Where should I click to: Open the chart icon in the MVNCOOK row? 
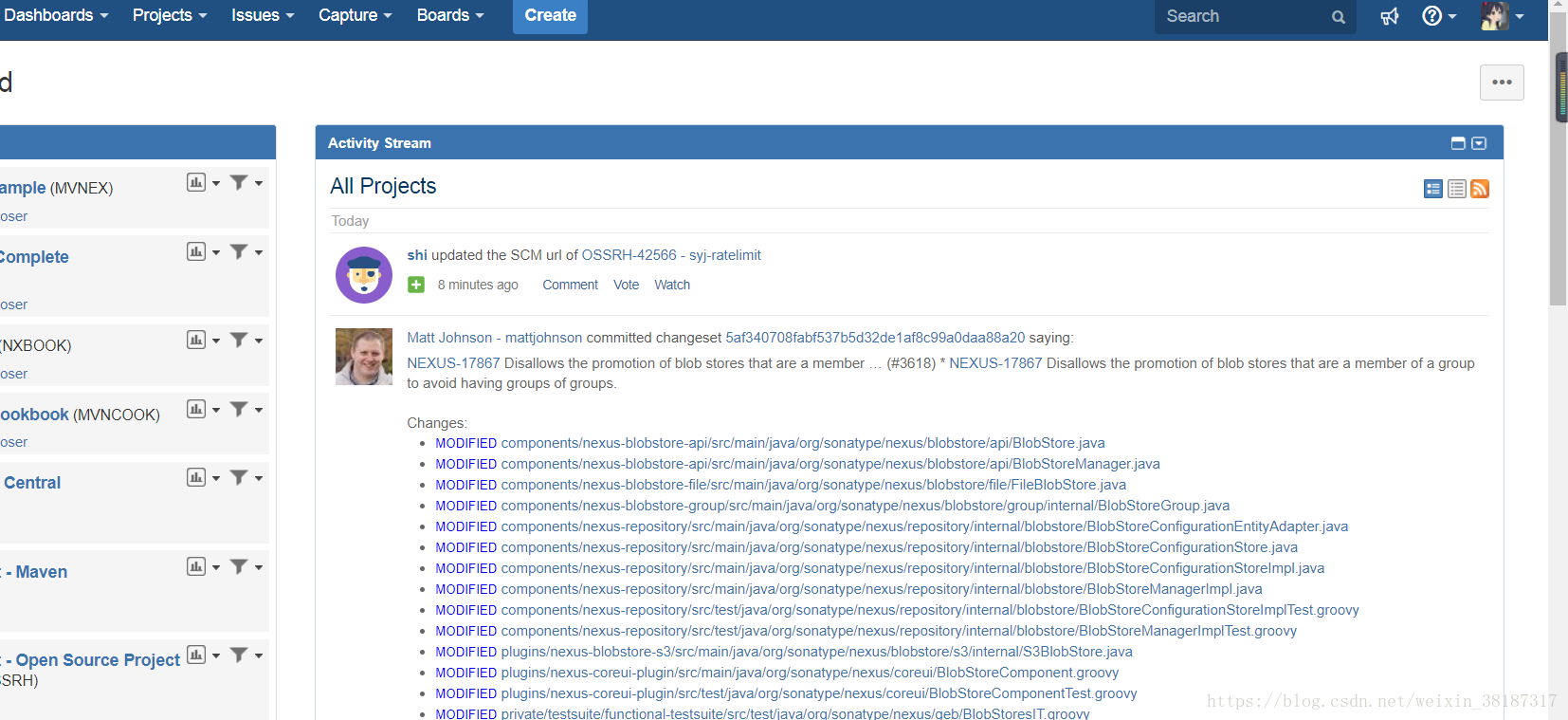[x=196, y=409]
